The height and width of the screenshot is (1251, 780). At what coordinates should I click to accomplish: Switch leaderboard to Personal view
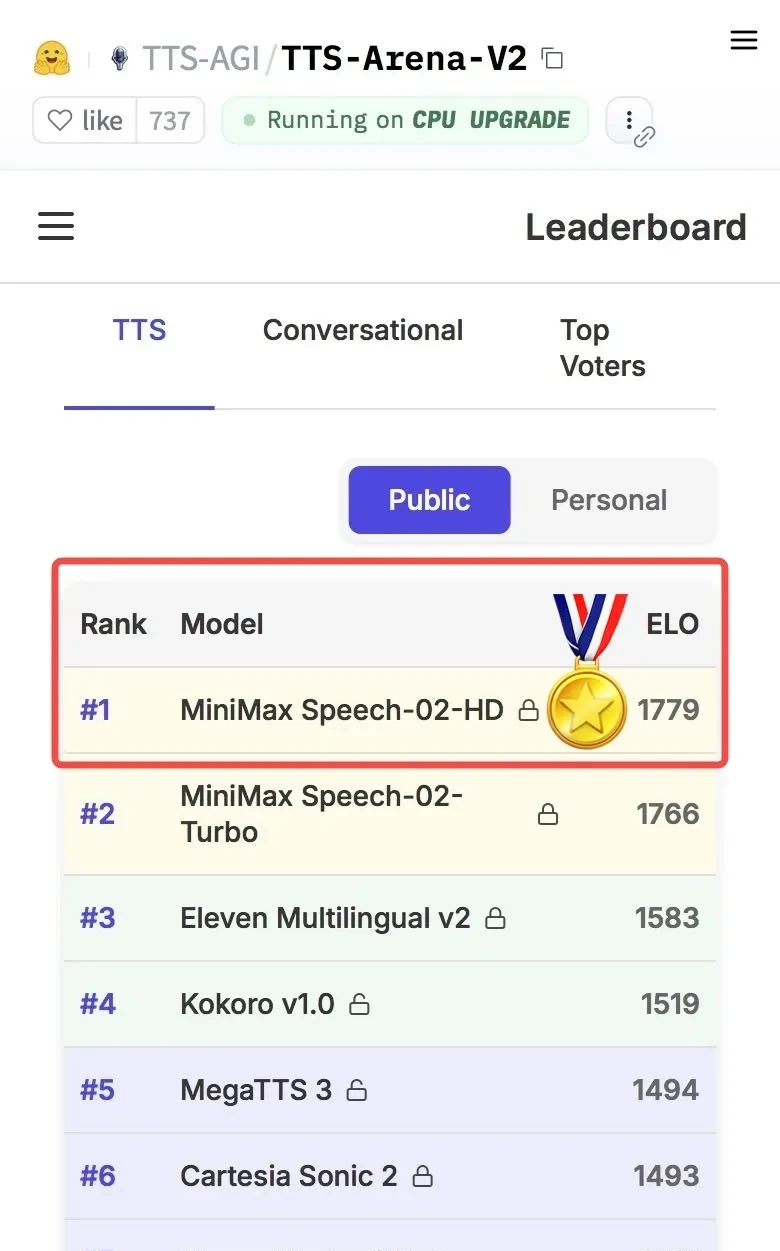[609, 500]
